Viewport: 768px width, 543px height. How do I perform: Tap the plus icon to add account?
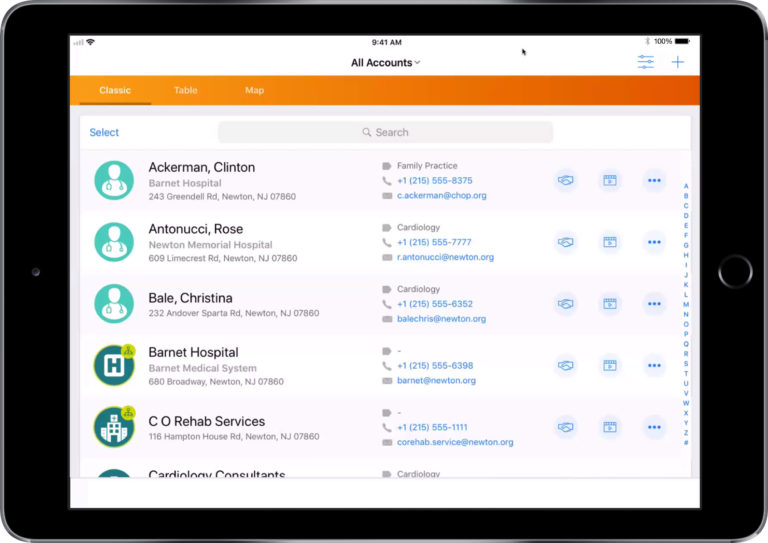[x=678, y=62]
